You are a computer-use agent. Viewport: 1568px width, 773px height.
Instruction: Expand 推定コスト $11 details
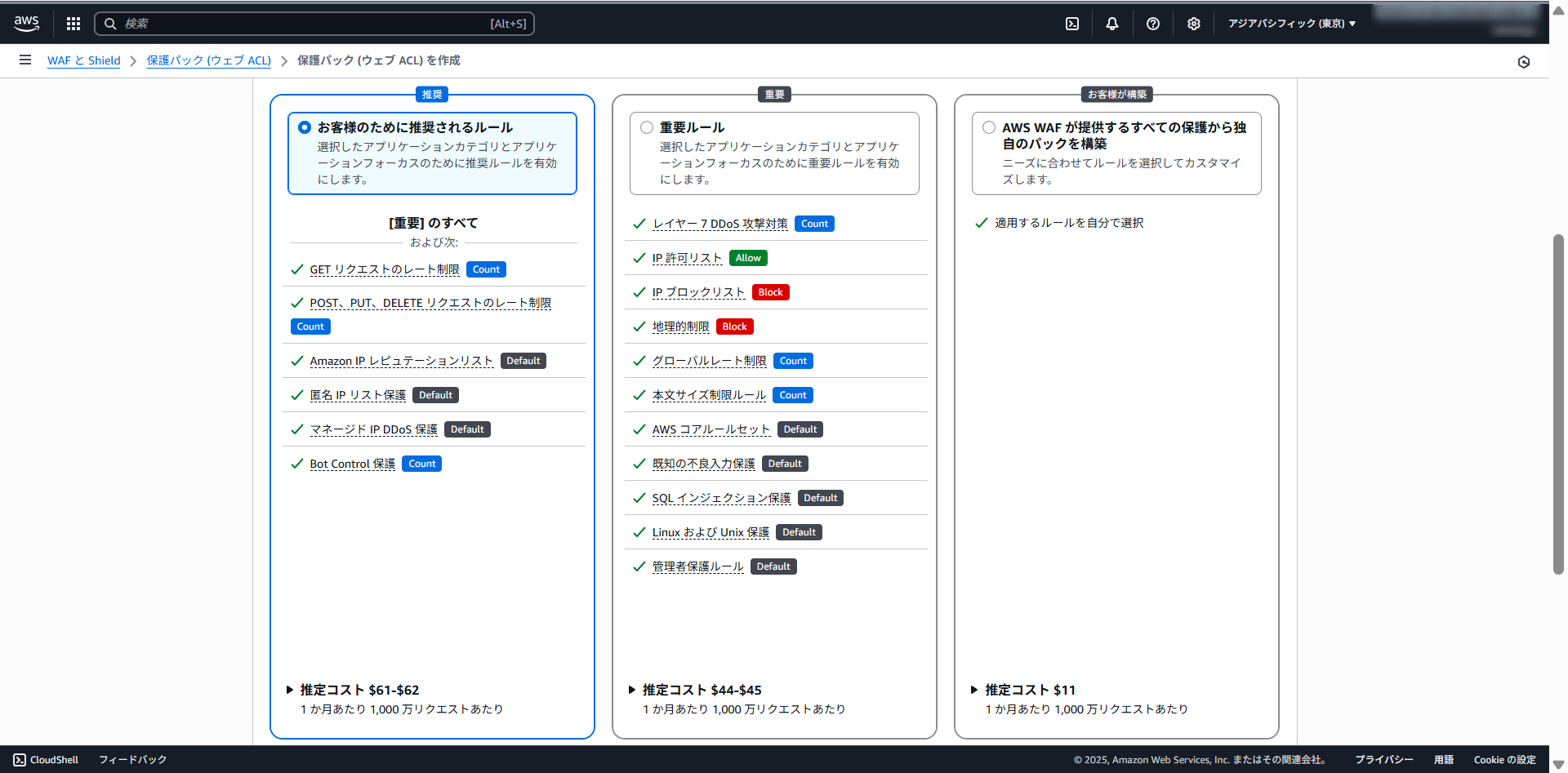click(x=974, y=690)
